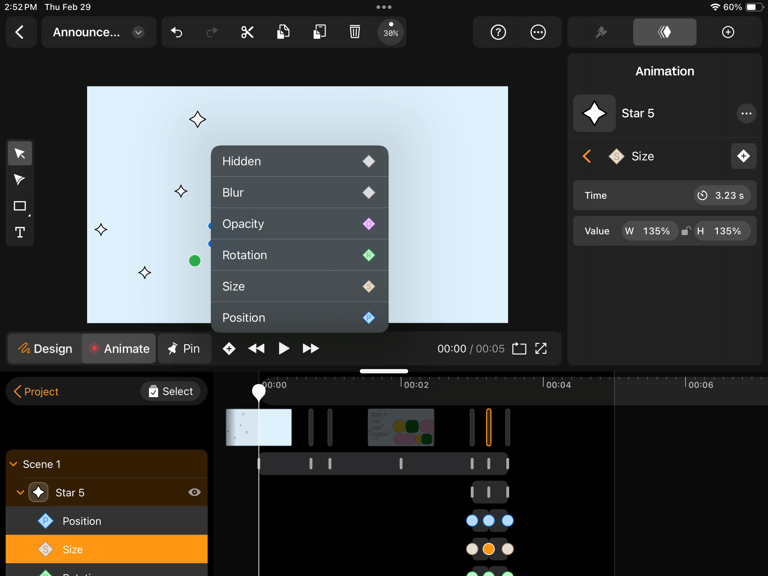Open the second scene thumbnail with colored shapes

coord(401,428)
